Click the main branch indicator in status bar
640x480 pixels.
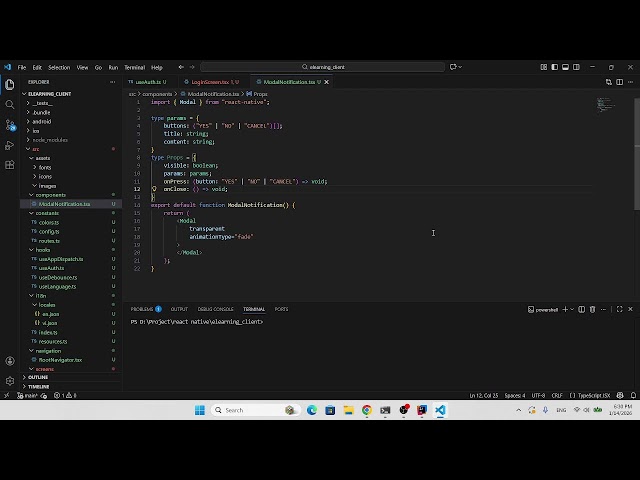coord(27,395)
